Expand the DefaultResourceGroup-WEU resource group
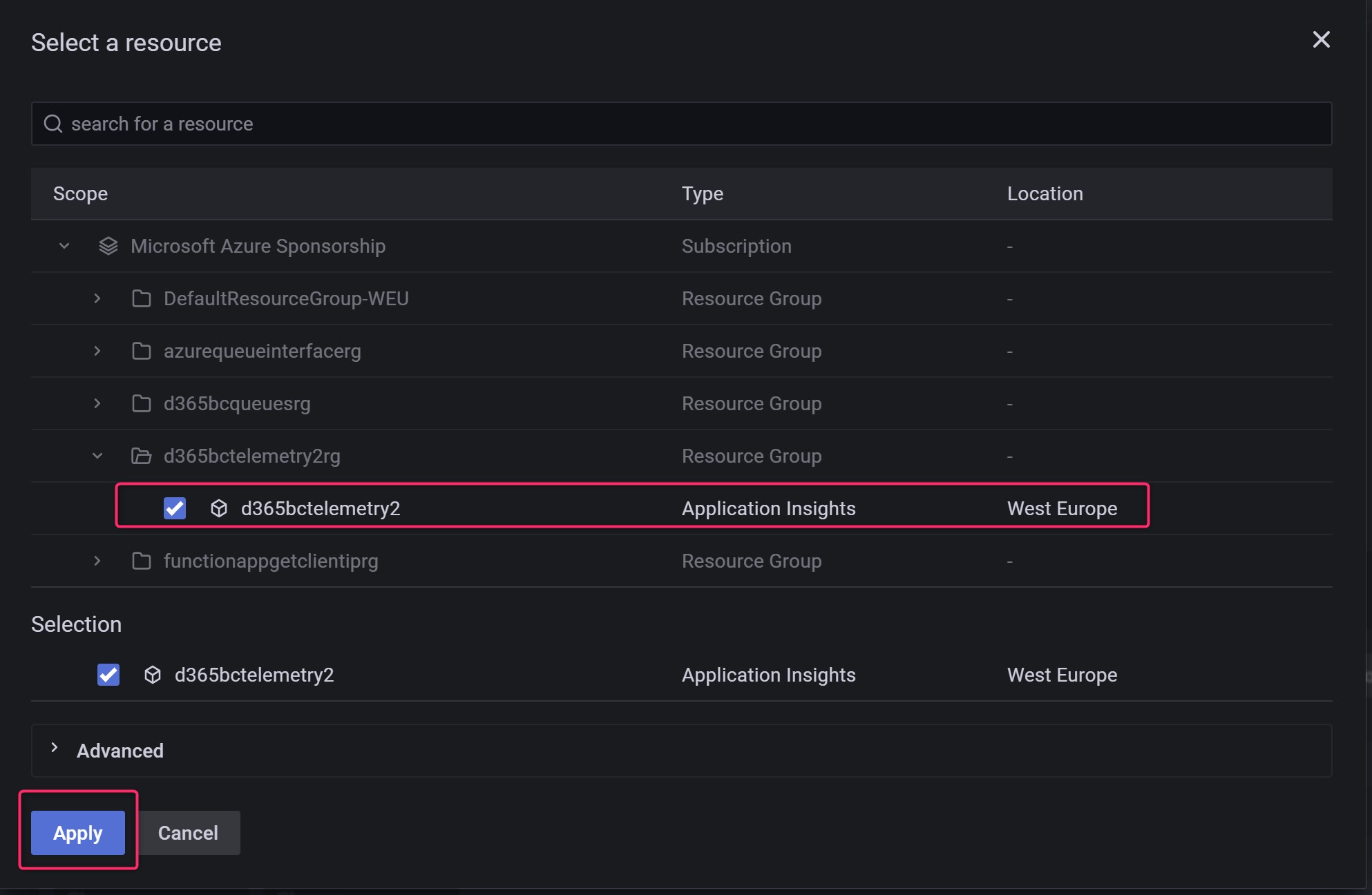 (x=97, y=298)
